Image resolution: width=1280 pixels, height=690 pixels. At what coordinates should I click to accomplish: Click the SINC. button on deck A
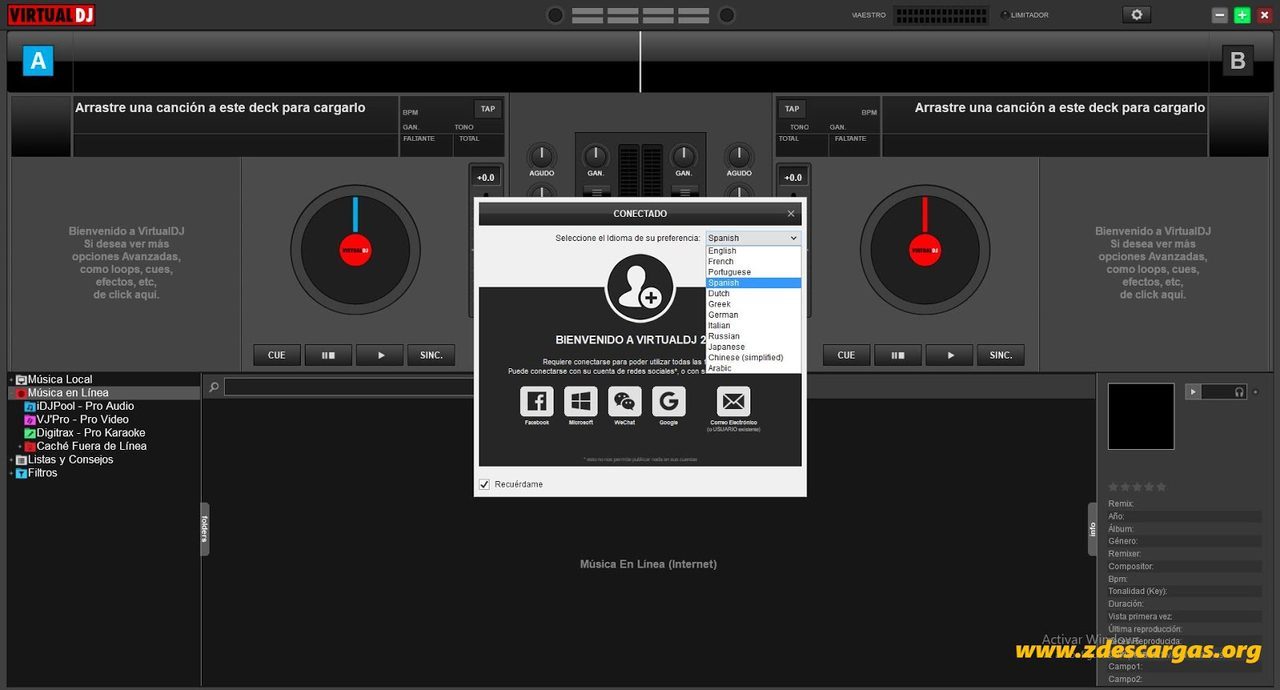click(431, 355)
